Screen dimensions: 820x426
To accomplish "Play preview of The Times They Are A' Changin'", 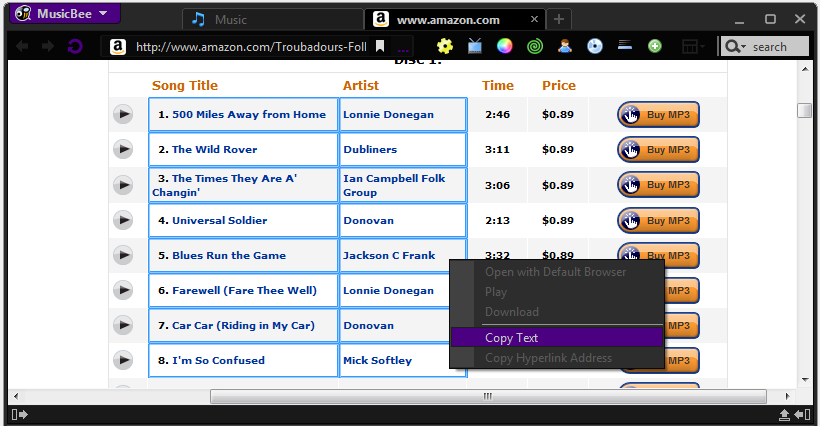I will (123, 185).
